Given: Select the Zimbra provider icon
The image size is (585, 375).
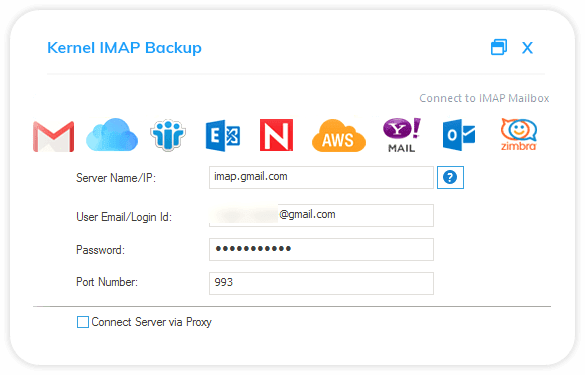Looking at the screenshot, I should (519, 135).
